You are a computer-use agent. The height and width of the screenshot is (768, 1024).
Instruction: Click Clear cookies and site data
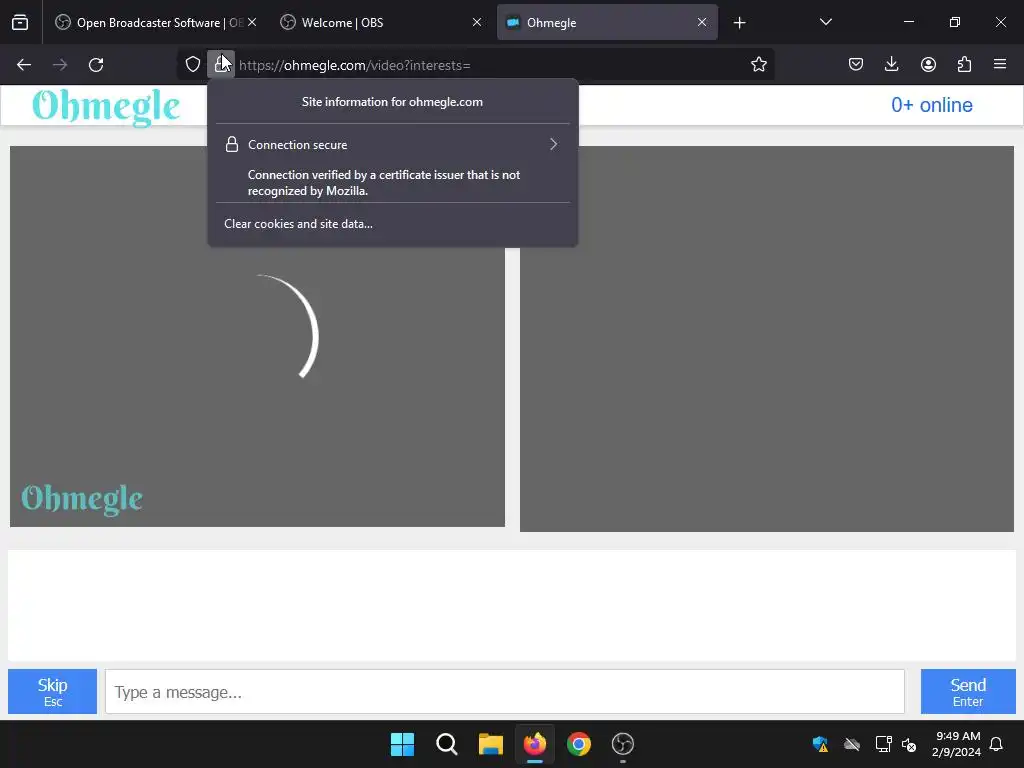pyautogui.click(x=298, y=224)
